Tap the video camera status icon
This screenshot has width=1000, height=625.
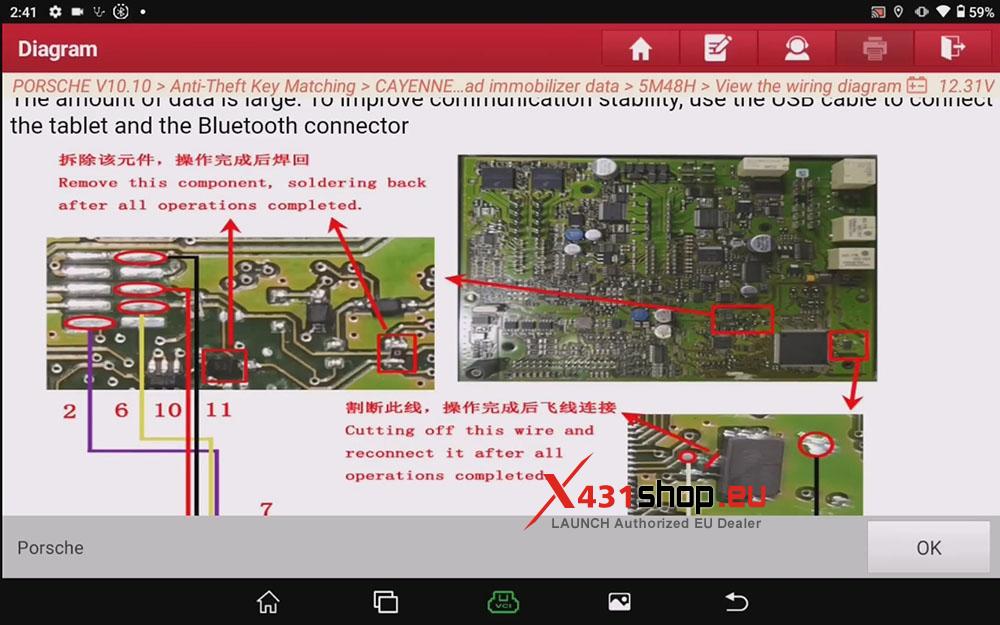pyautogui.click(x=78, y=11)
